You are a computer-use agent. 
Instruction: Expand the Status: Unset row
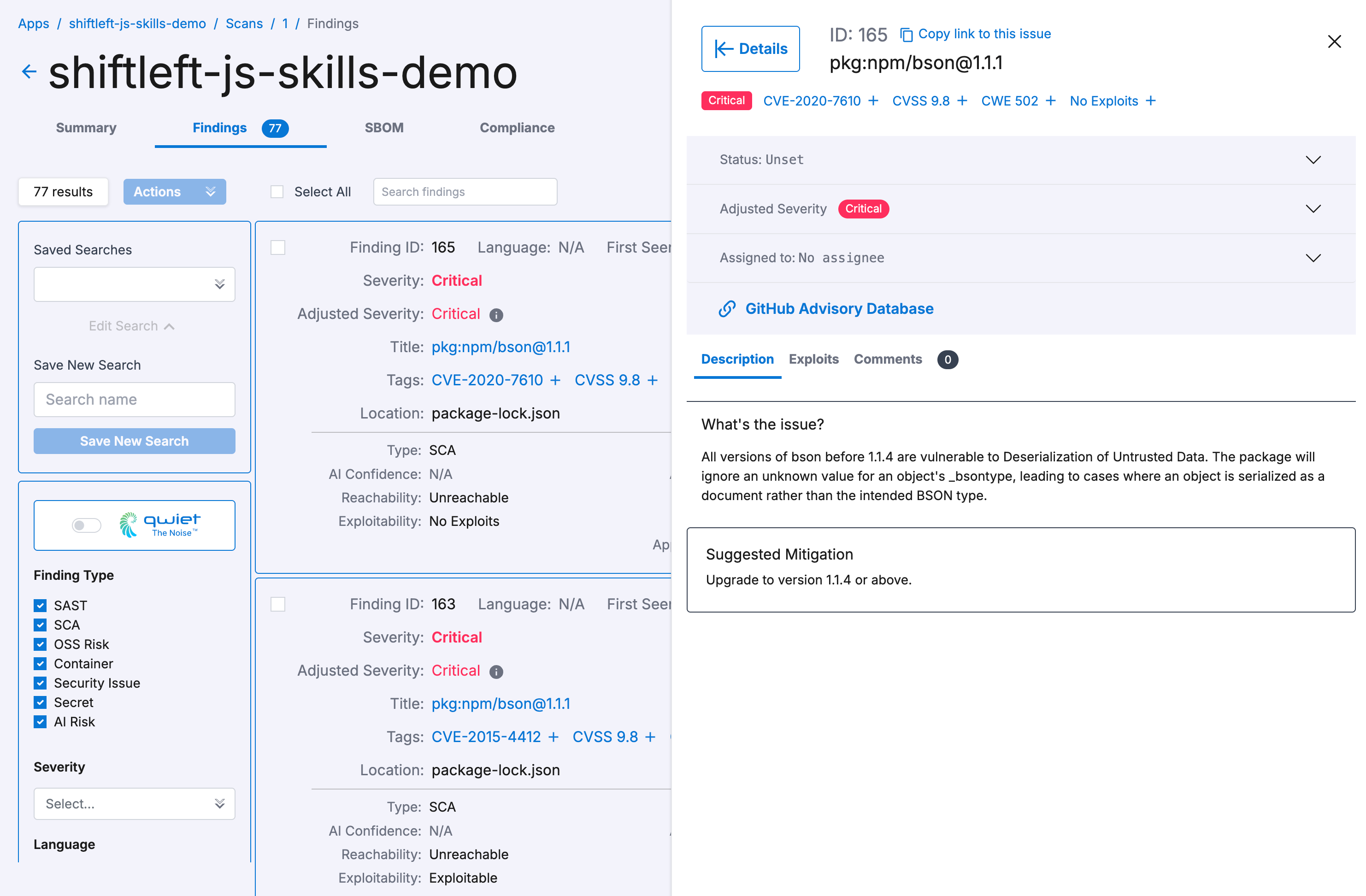[1020, 159]
